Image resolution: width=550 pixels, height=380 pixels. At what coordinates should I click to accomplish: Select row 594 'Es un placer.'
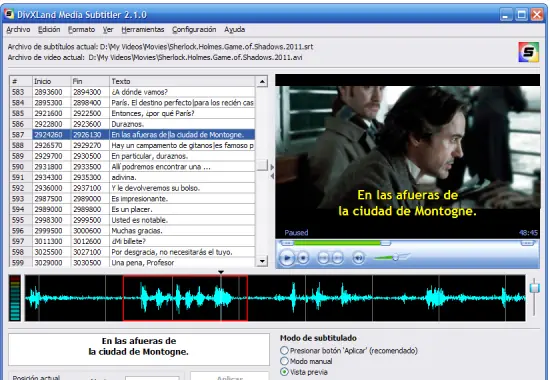point(132,209)
